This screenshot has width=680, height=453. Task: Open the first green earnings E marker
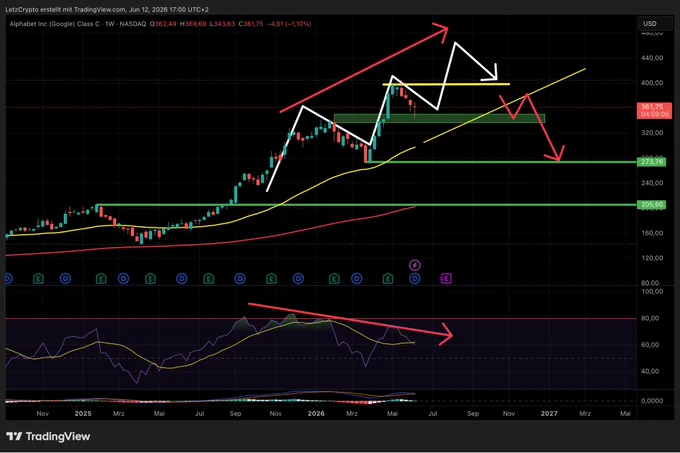38,279
